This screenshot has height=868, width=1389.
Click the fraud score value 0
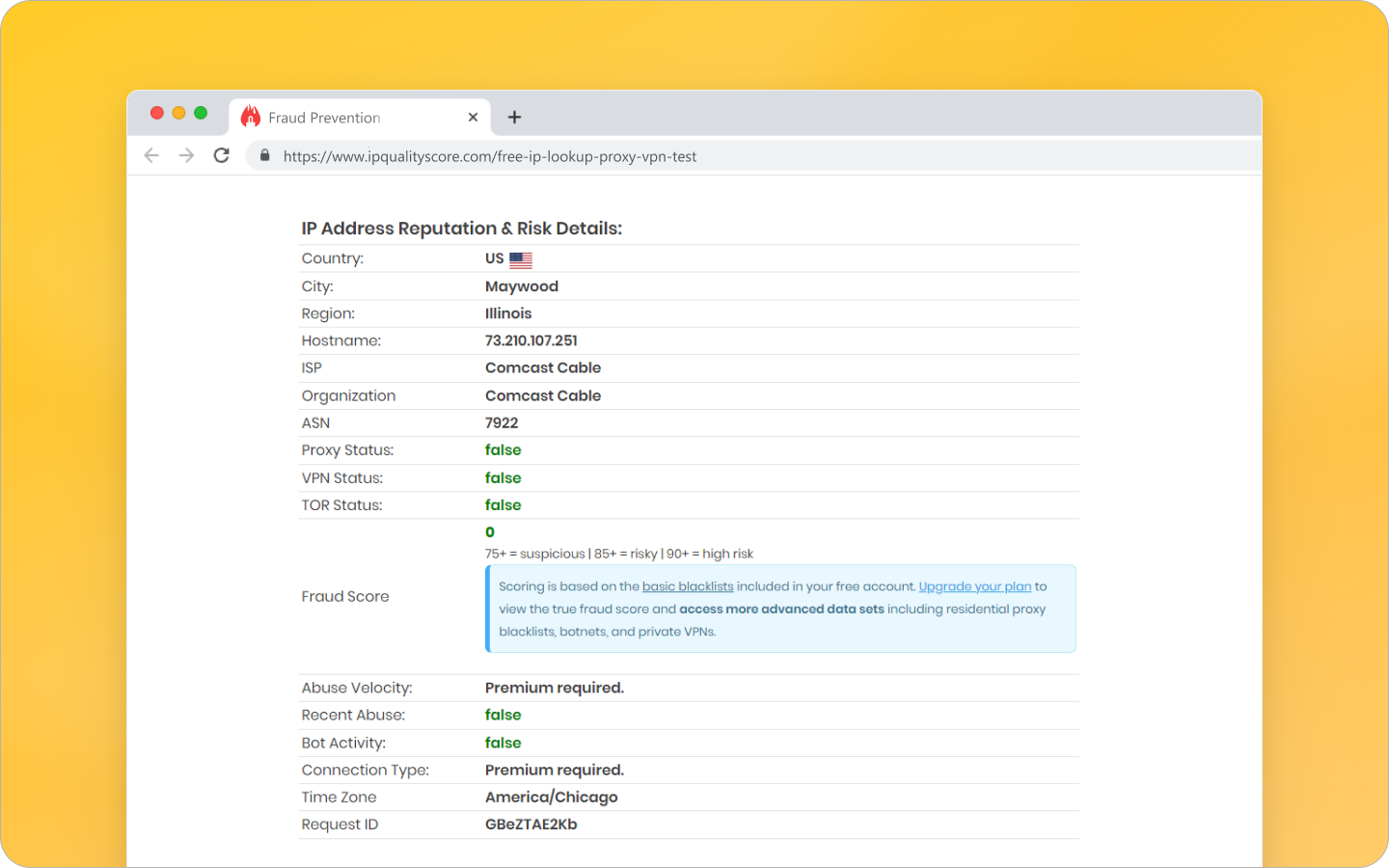pyautogui.click(x=490, y=532)
